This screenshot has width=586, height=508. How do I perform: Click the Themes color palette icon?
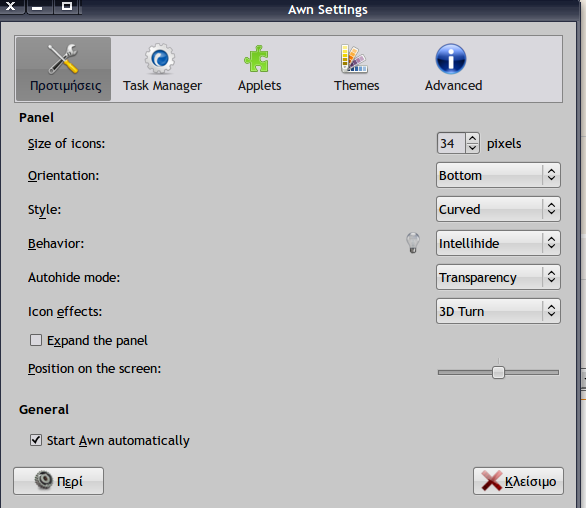pyautogui.click(x=354, y=59)
